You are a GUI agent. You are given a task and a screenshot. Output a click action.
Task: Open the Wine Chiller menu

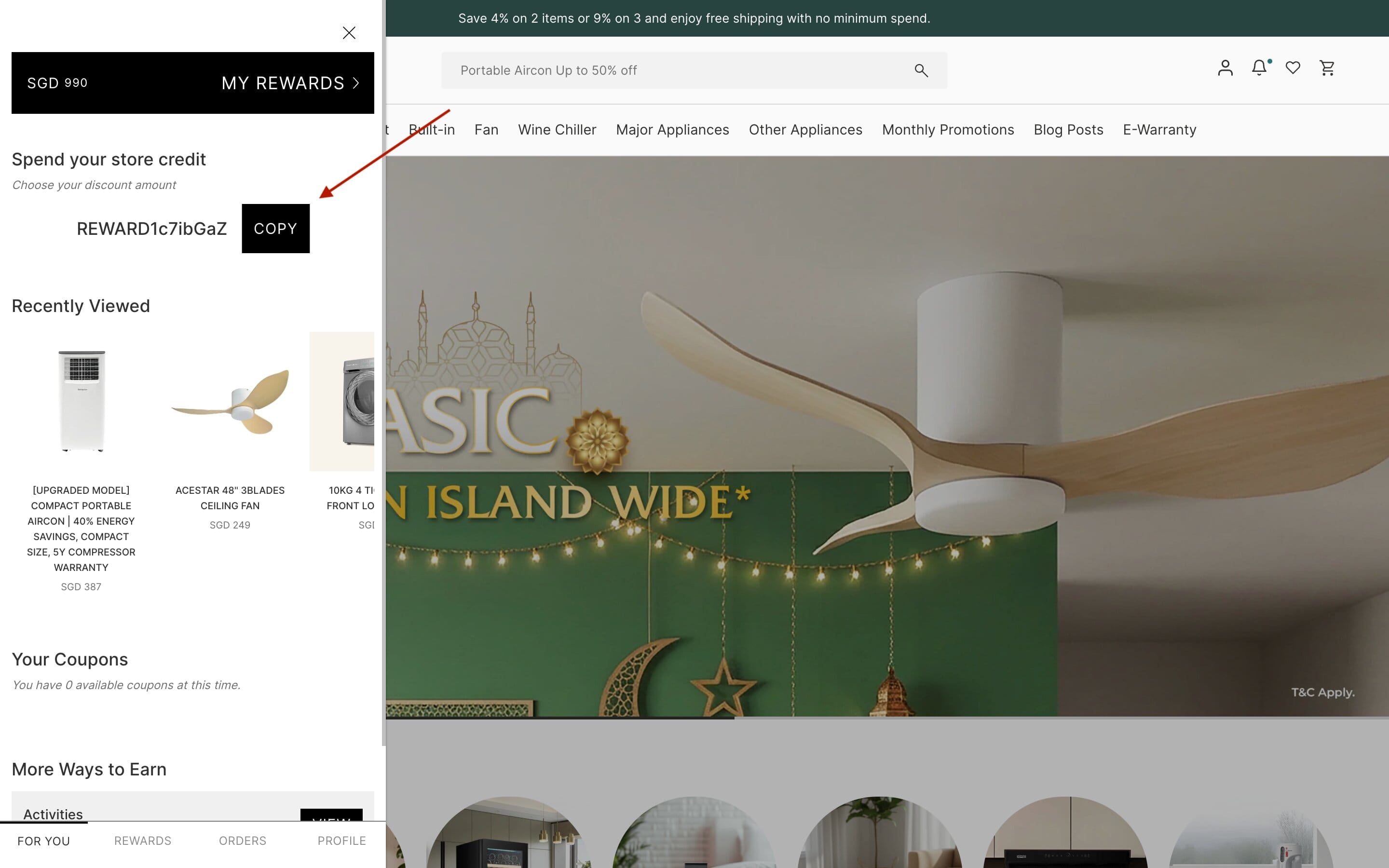557,130
